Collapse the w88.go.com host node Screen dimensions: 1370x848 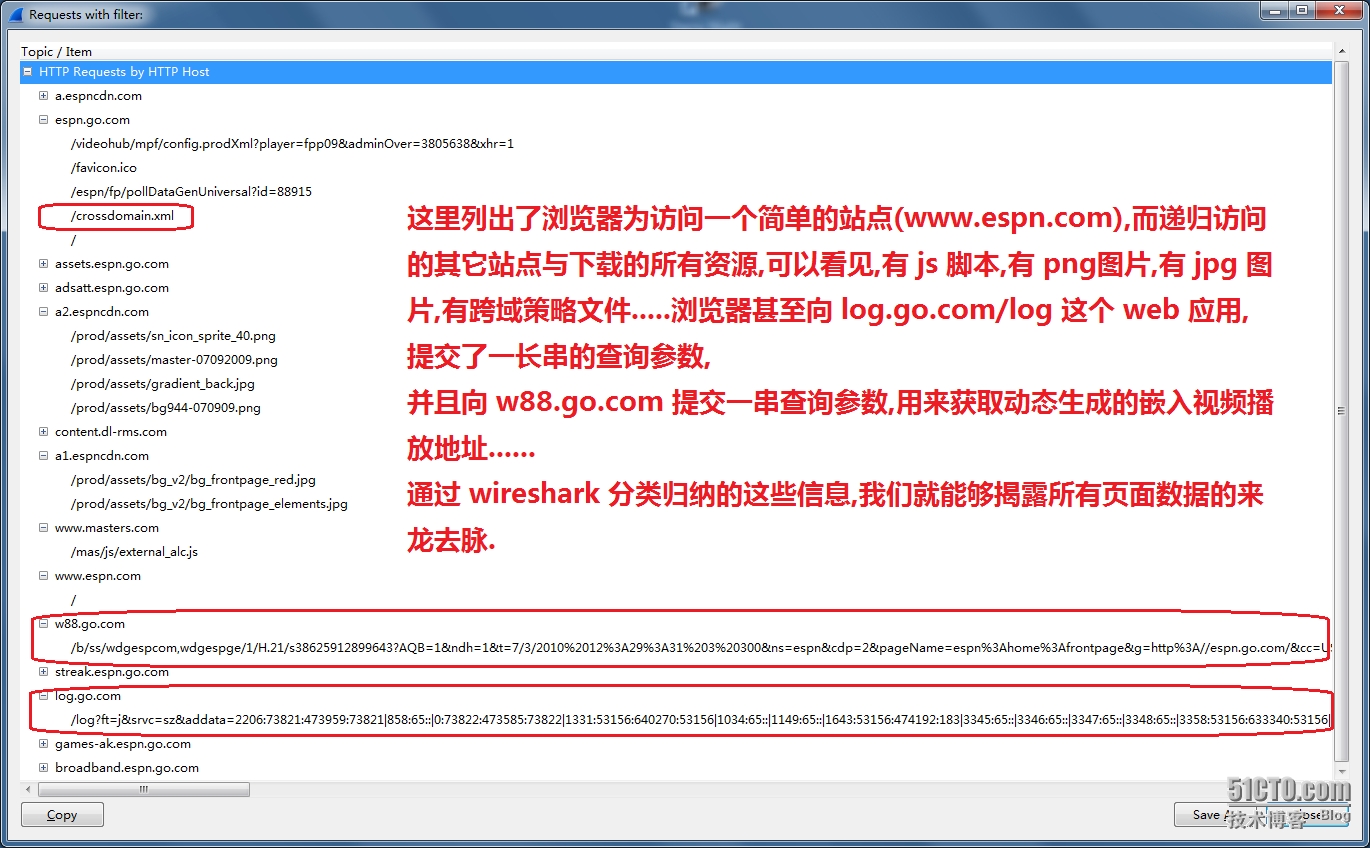[44, 624]
